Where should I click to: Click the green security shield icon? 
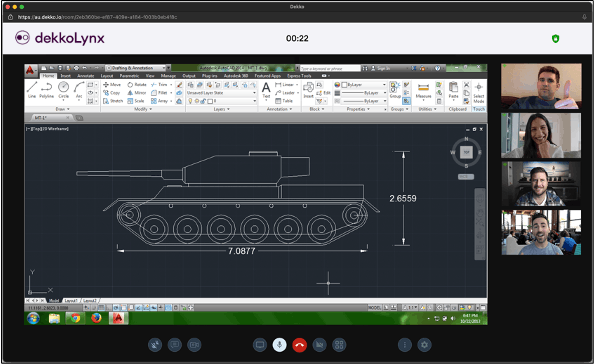point(555,39)
